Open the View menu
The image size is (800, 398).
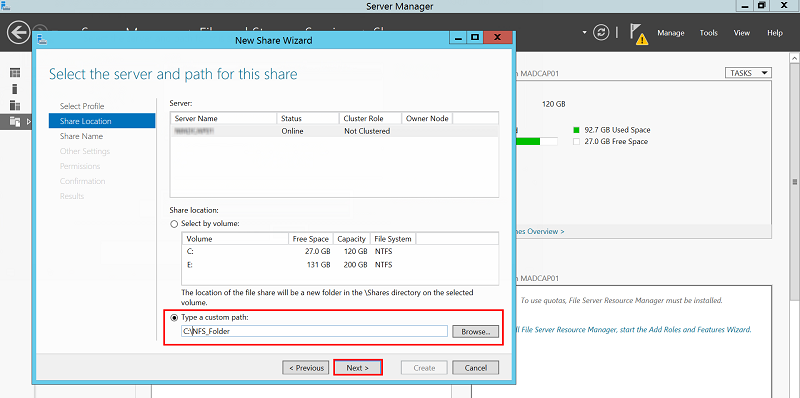click(741, 33)
